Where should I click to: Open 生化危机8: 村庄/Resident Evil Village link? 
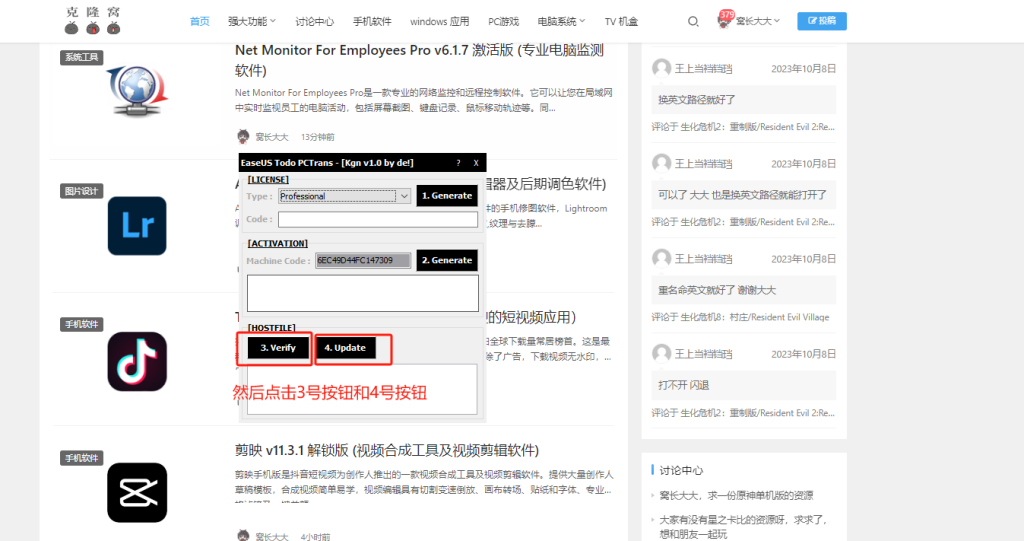pyautogui.click(x=755, y=317)
